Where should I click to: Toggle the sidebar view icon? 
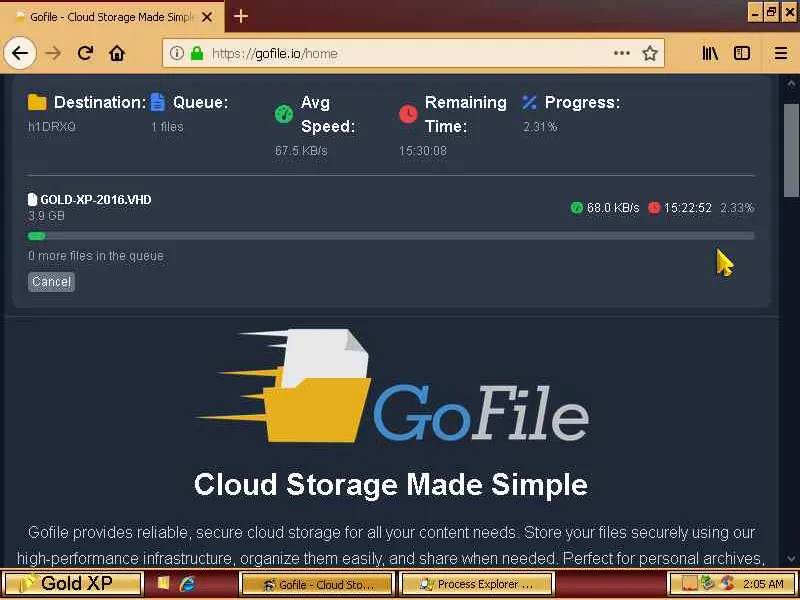(741, 53)
